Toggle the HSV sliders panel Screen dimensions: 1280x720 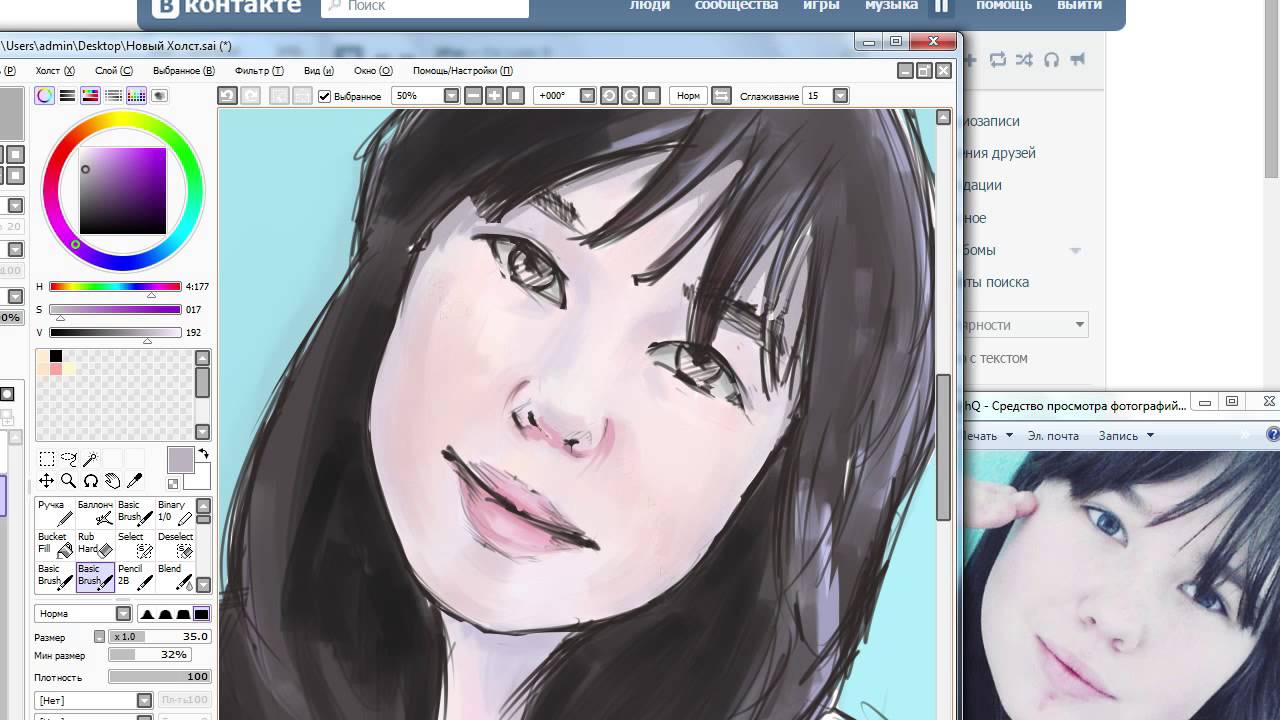click(90, 96)
